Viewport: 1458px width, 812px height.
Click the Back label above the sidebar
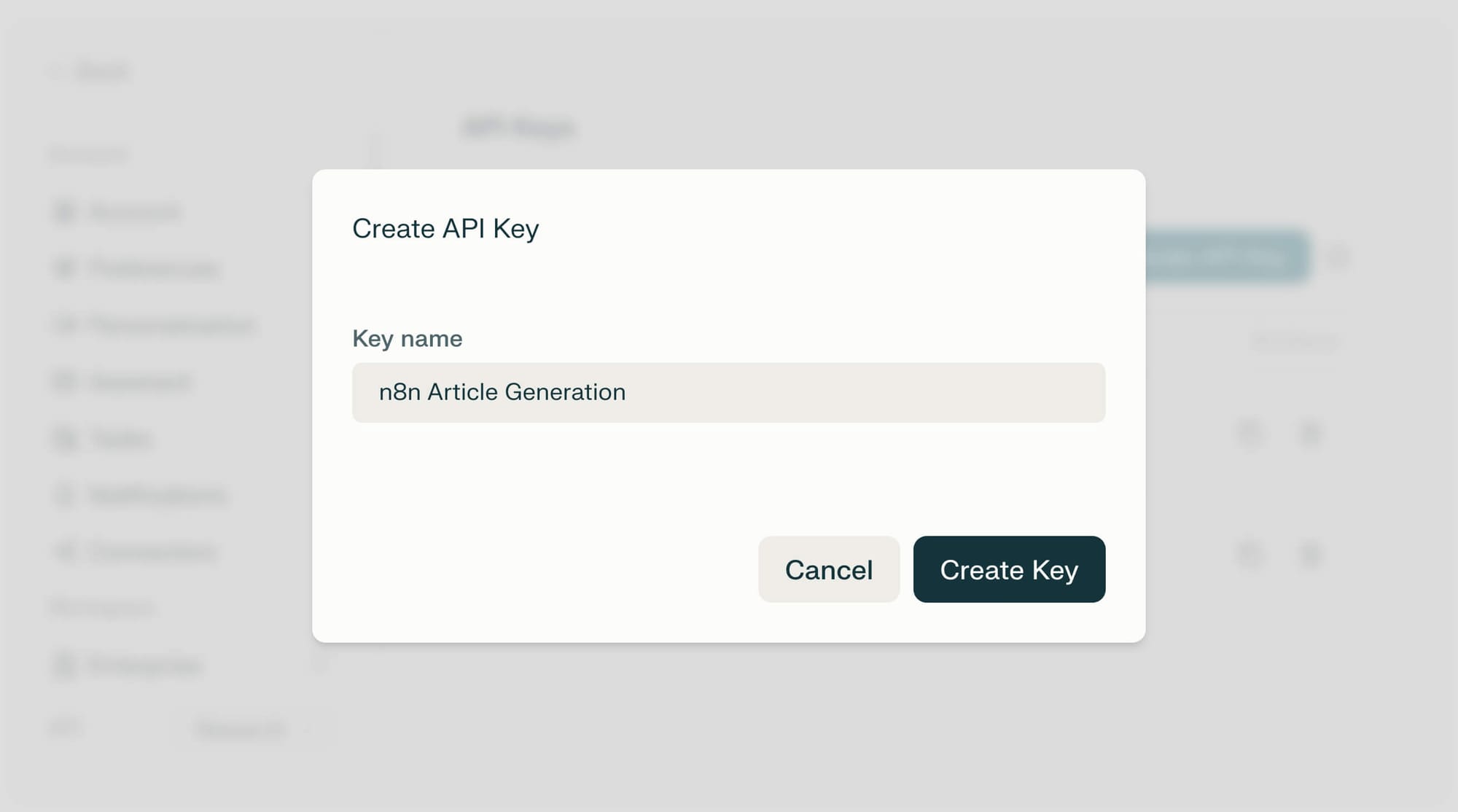pos(102,71)
